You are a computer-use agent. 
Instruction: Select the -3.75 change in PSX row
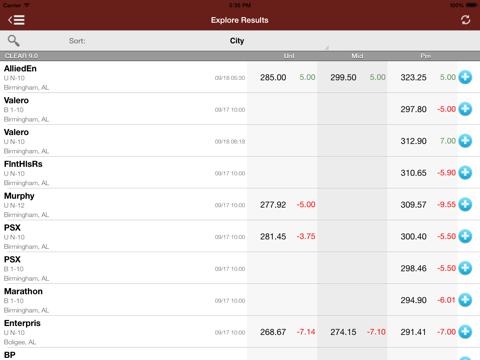(x=306, y=236)
